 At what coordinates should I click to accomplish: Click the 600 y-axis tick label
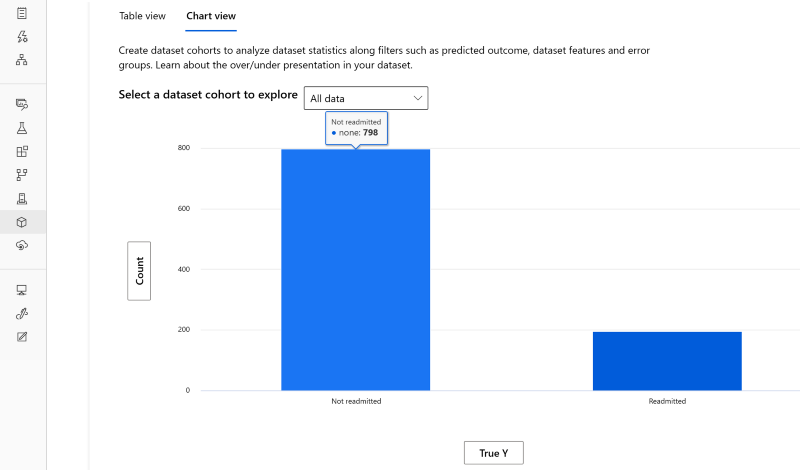(x=184, y=208)
